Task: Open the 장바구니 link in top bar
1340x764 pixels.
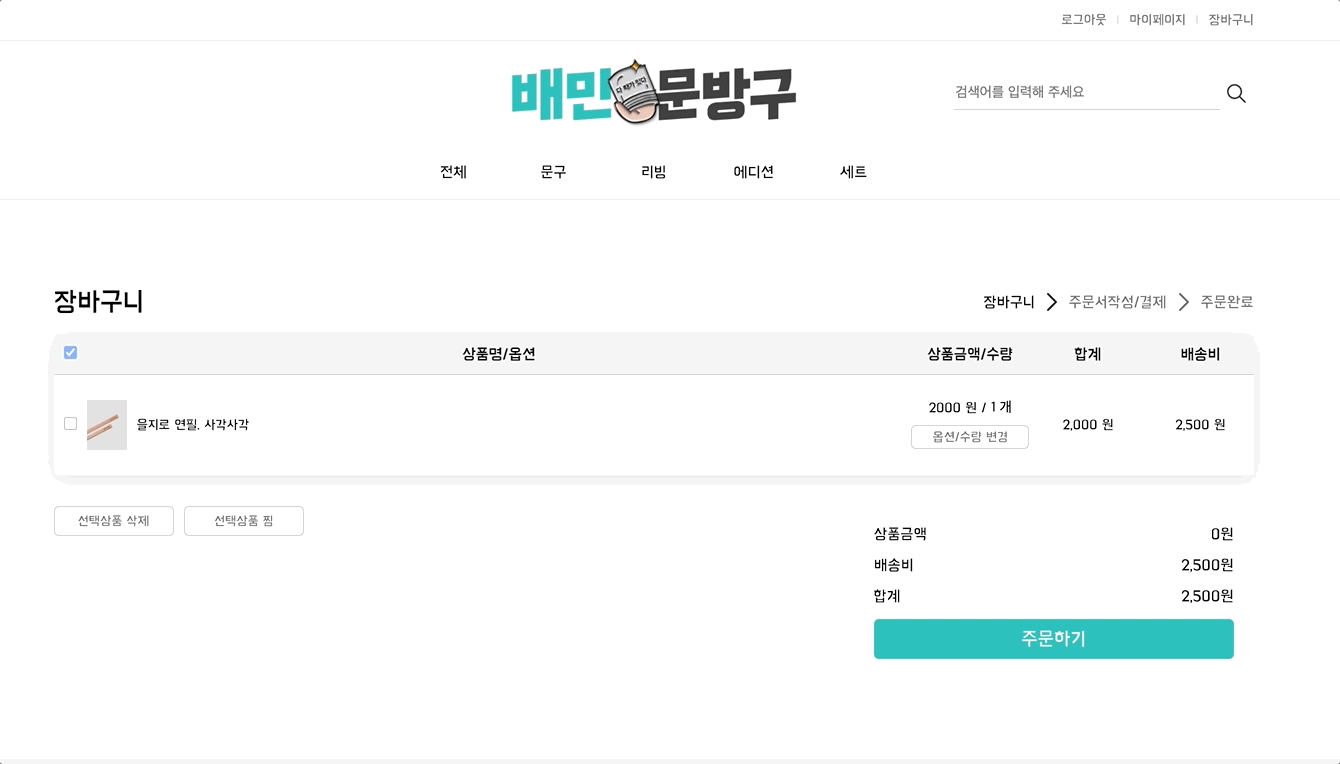Action: coord(1230,19)
